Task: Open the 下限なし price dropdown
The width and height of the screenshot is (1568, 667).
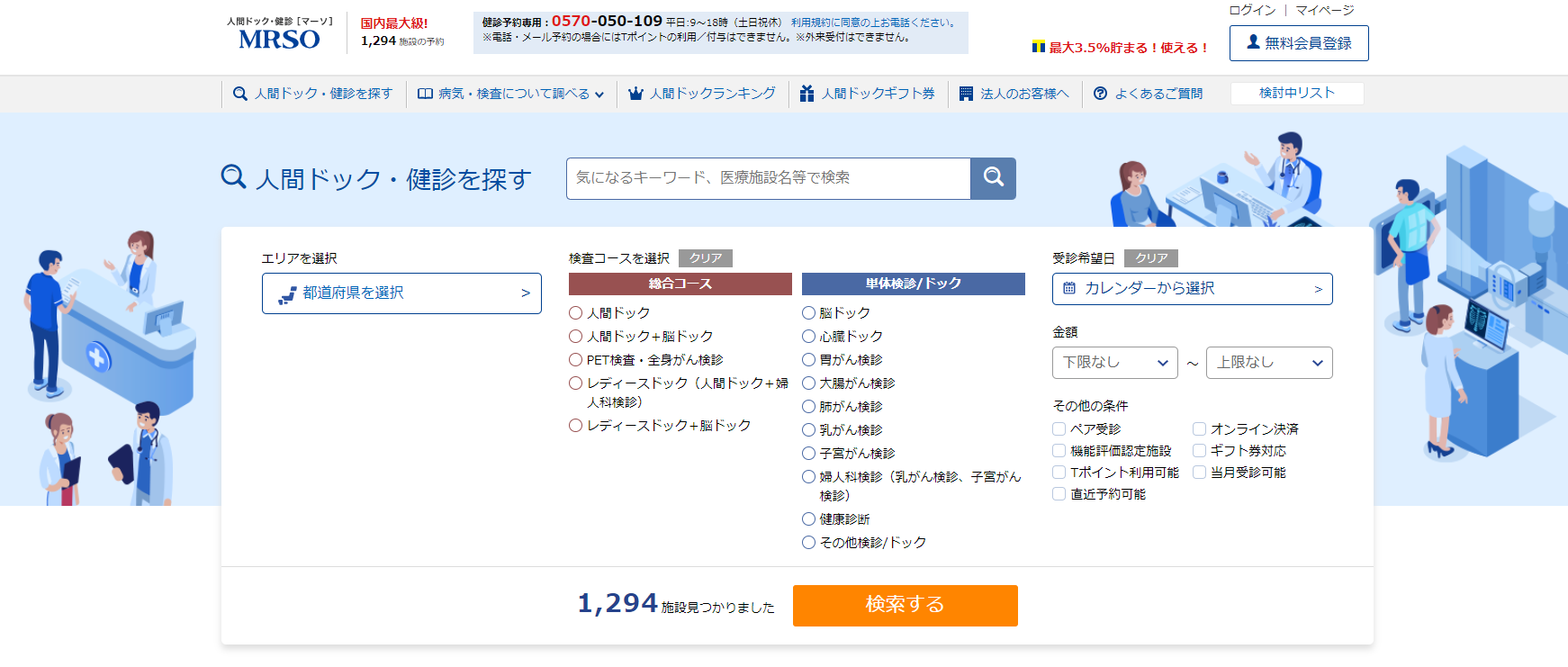Action: (1115, 363)
